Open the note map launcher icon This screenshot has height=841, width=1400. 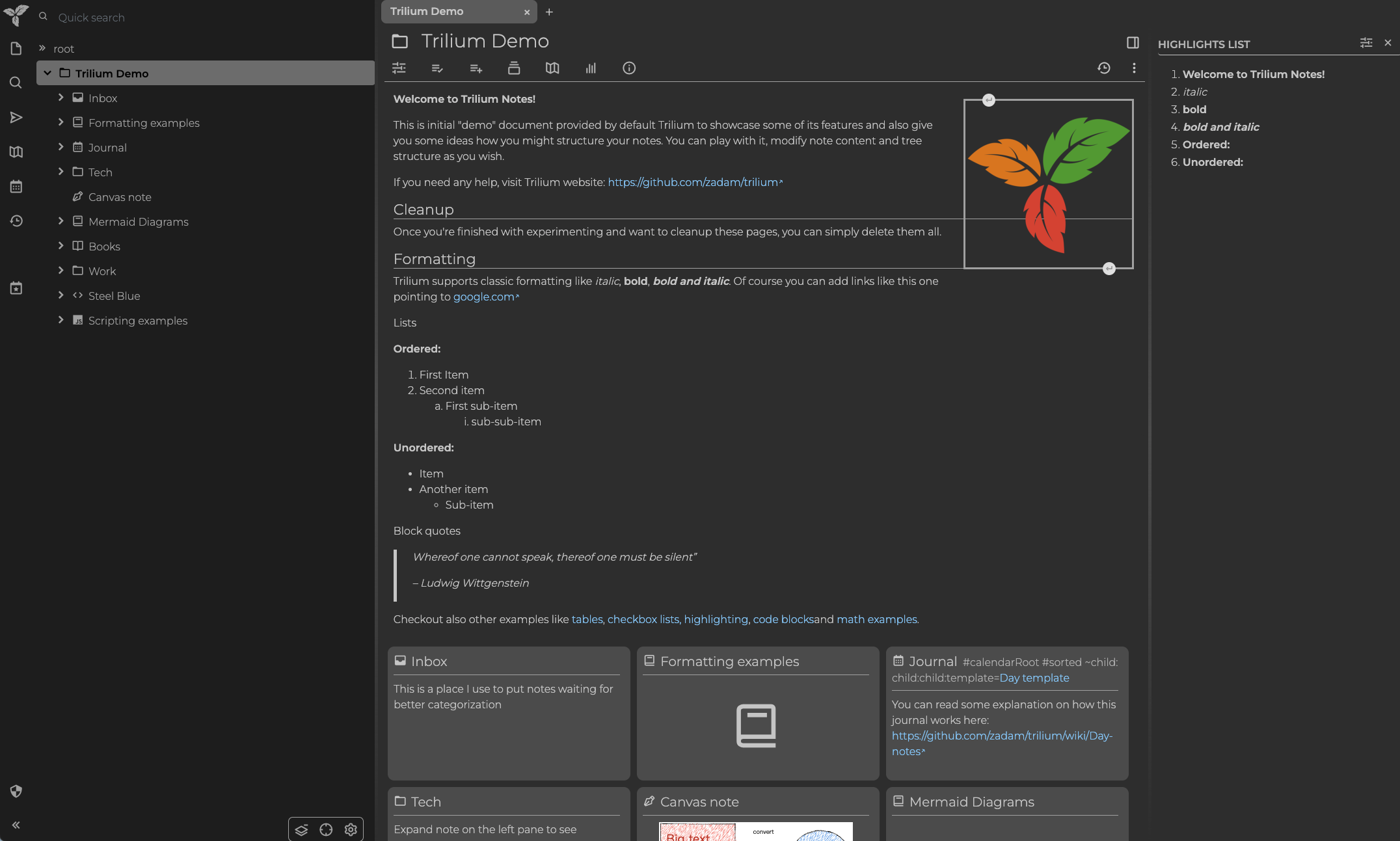[x=16, y=152]
